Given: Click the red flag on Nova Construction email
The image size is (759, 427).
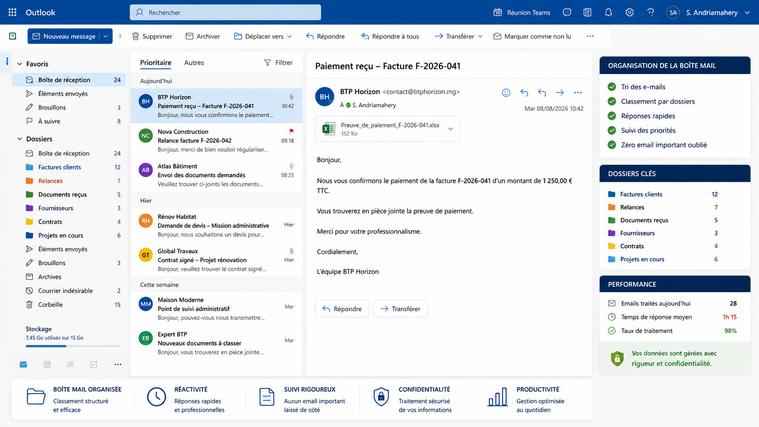Looking at the screenshot, I should click(291, 131).
